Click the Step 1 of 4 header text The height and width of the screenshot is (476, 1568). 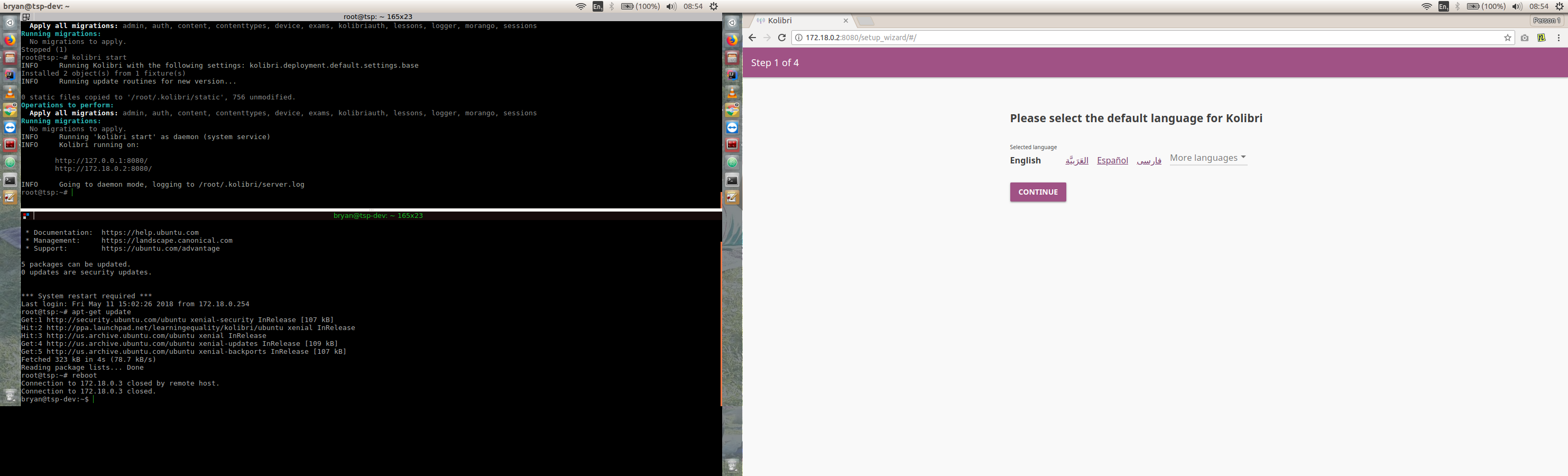pos(775,63)
